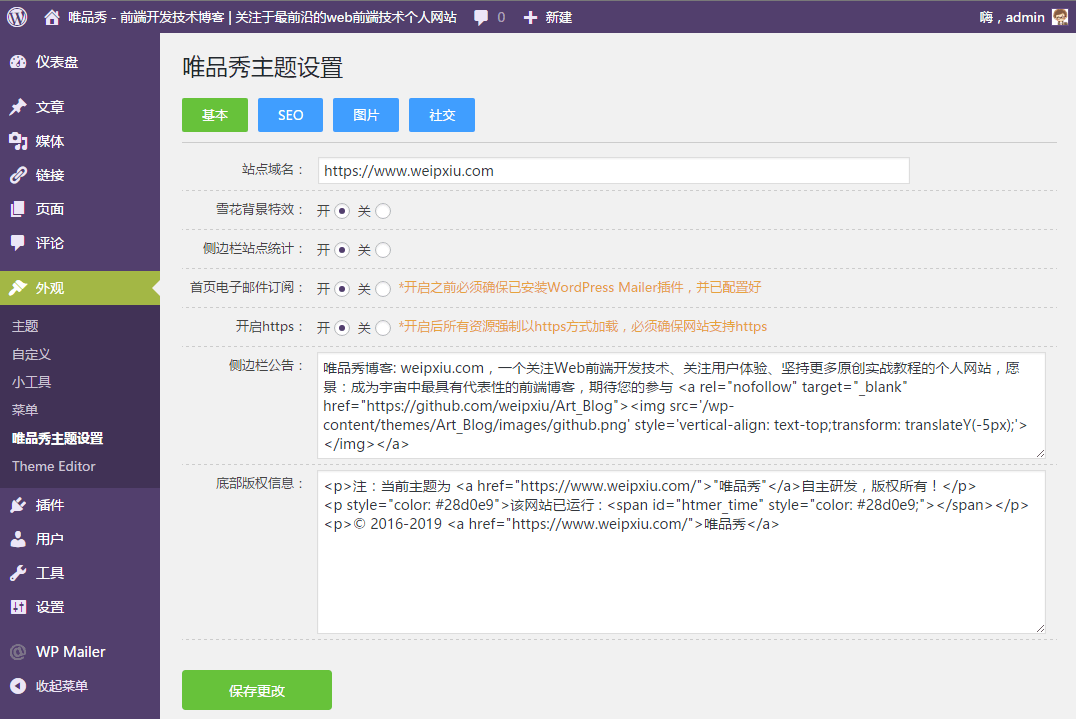Click inside the 侧边栏公告 textarea
1076x719 pixels.
(x=681, y=405)
